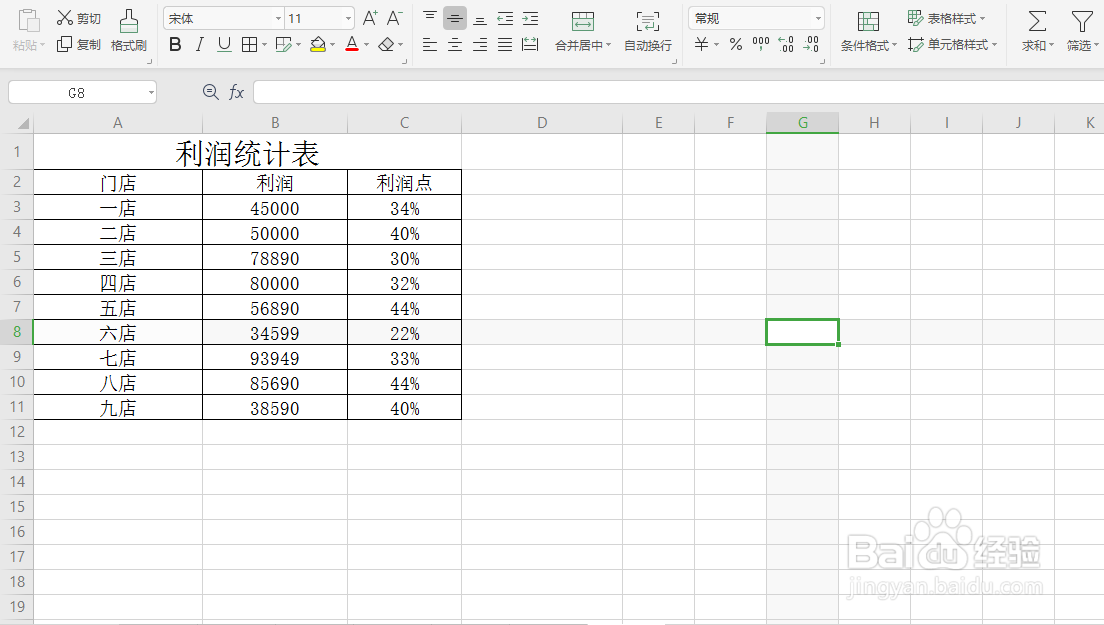Open the font size 11 dropdown
Viewport: 1104px width, 625px height.
click(349, 18)
